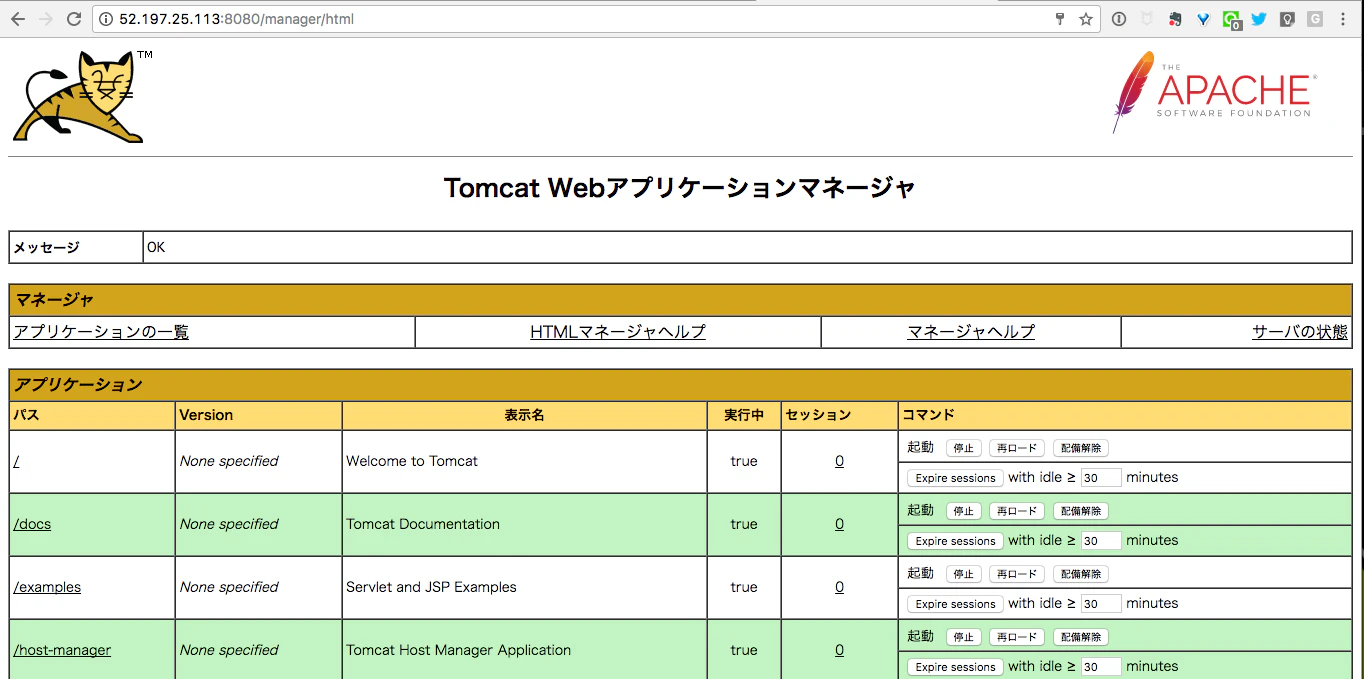Click idle minutes field in /examples row
1364x679 pixels.
(1101, 604)
